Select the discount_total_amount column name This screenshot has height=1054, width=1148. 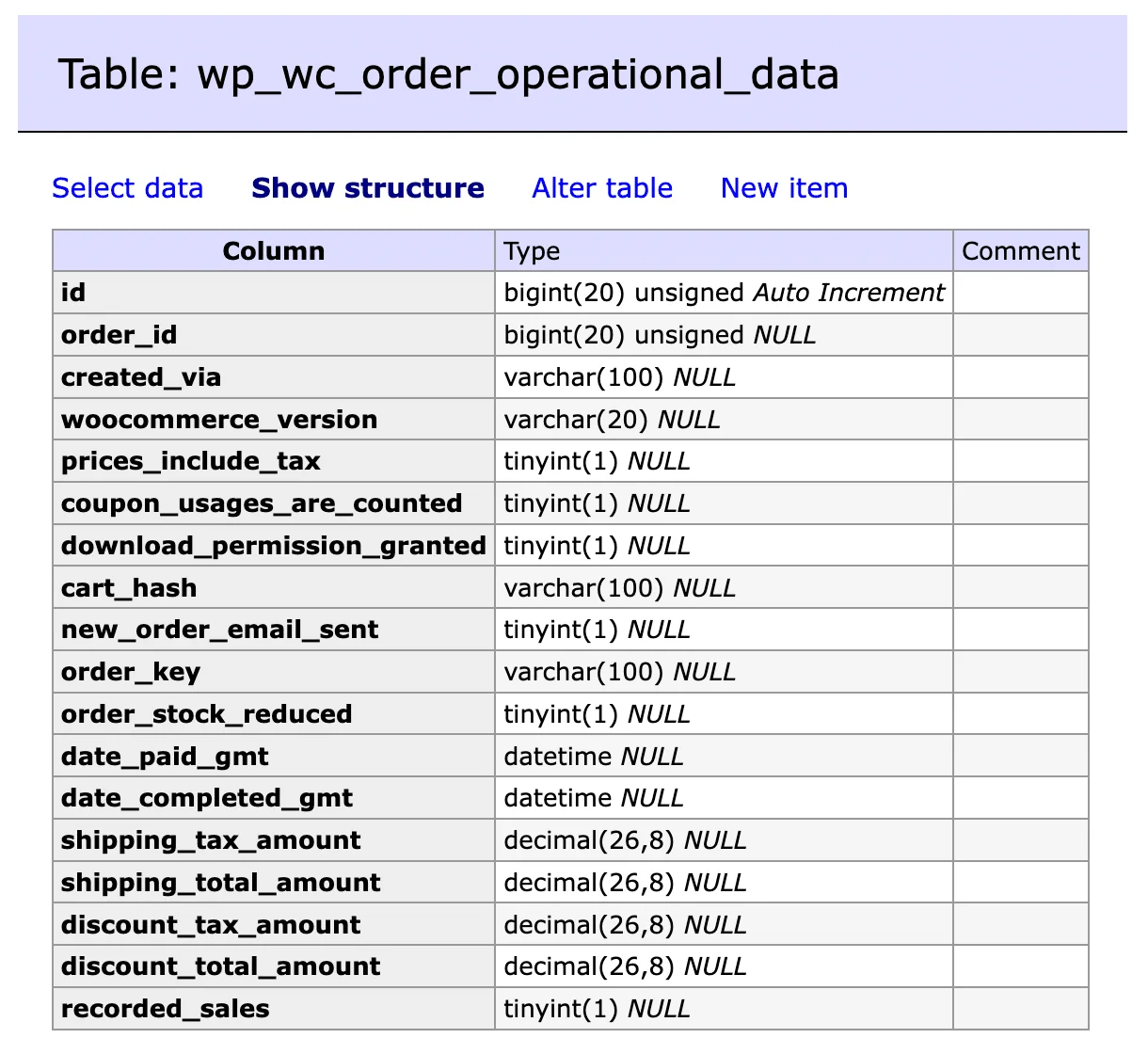tap(221, 966)
